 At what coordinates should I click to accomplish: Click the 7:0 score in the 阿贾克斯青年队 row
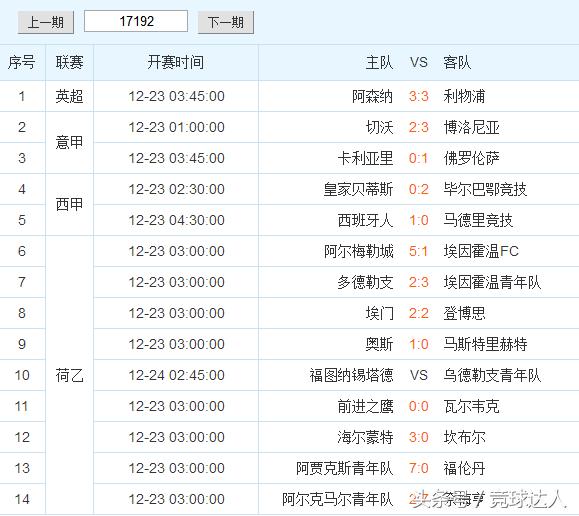coord(418,469)
